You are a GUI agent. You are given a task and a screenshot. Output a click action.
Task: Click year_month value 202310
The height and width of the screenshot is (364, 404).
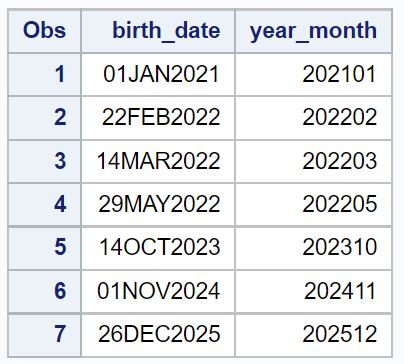tap(313, 248)
